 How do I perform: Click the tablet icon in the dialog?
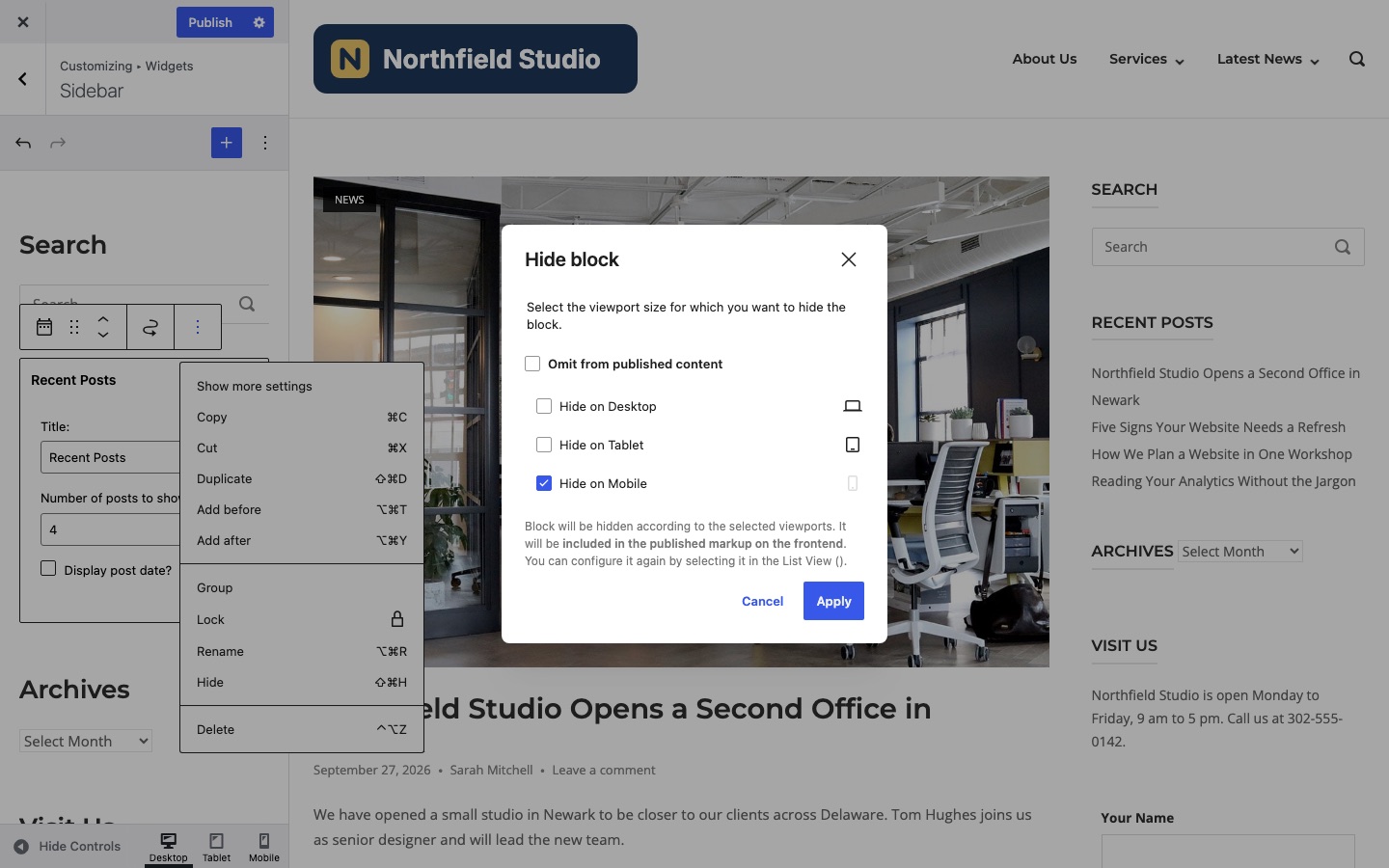click(853, 445)
